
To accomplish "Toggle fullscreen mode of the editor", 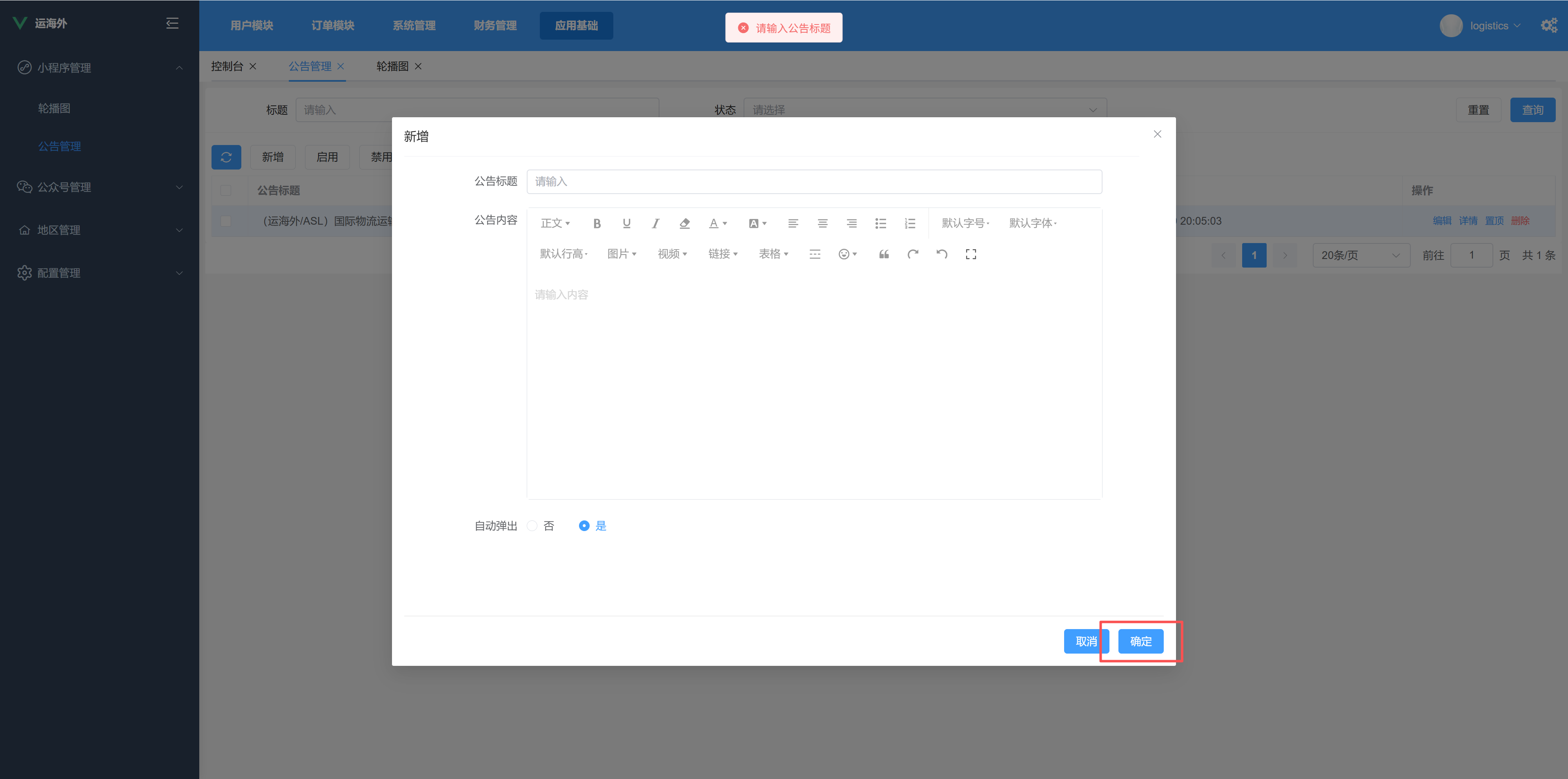I will click(x=971, y=254).
